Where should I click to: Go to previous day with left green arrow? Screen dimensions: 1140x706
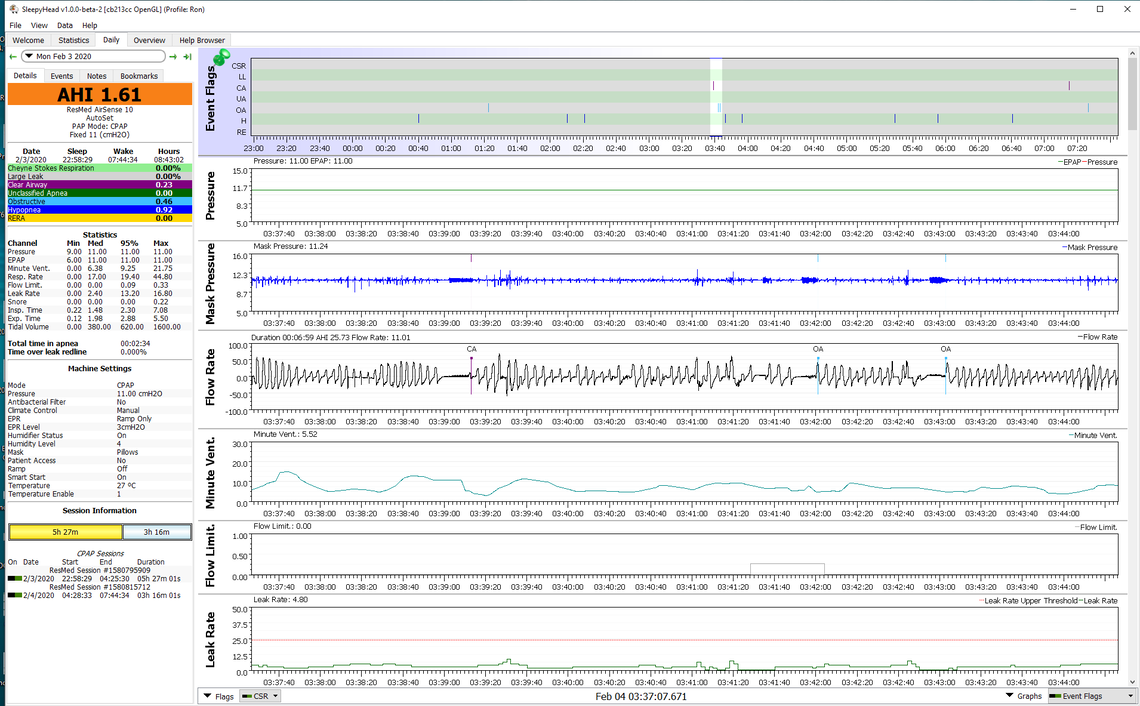point(12,56)
